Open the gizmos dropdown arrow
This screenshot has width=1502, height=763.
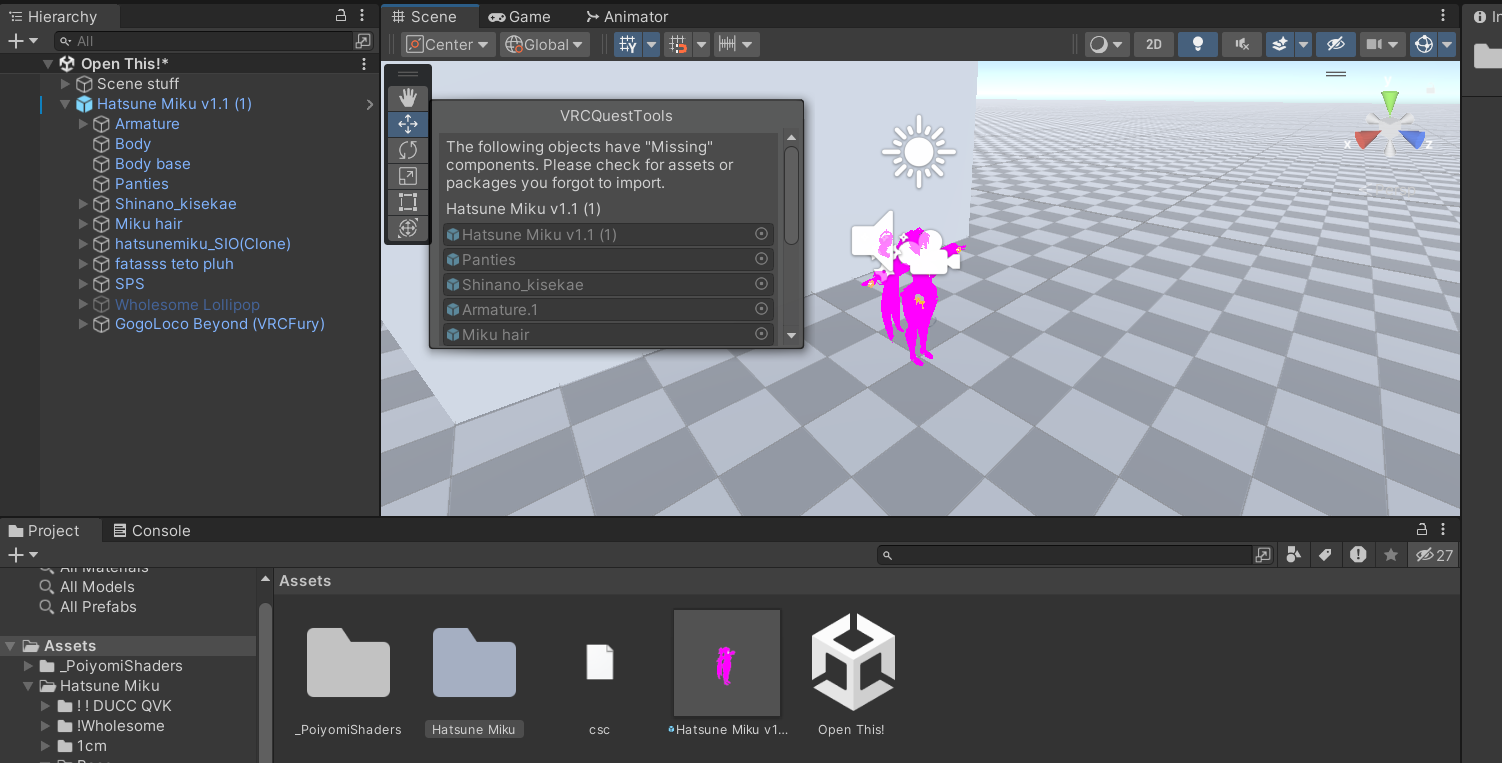click(1447, 44)
